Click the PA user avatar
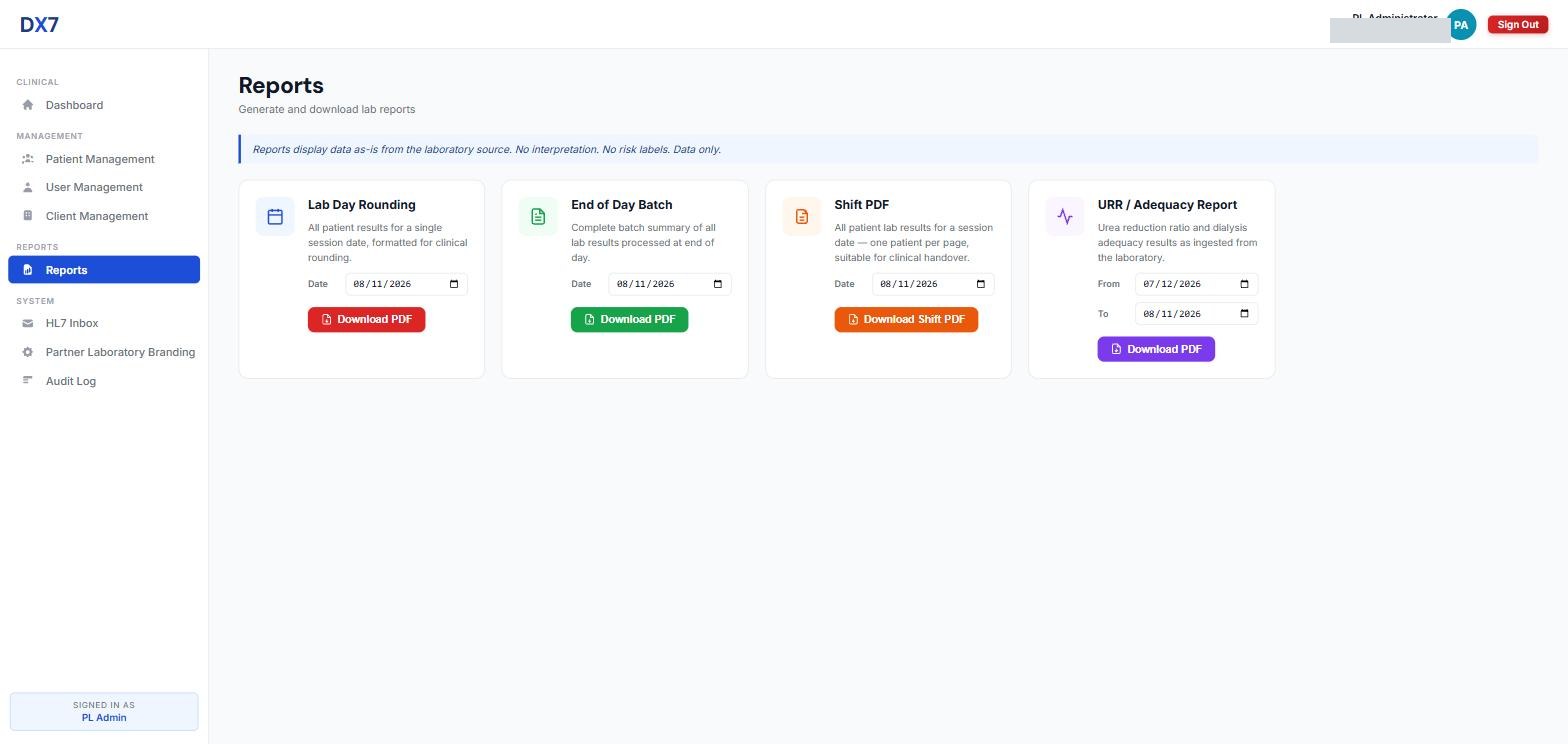 (1461, 25)
